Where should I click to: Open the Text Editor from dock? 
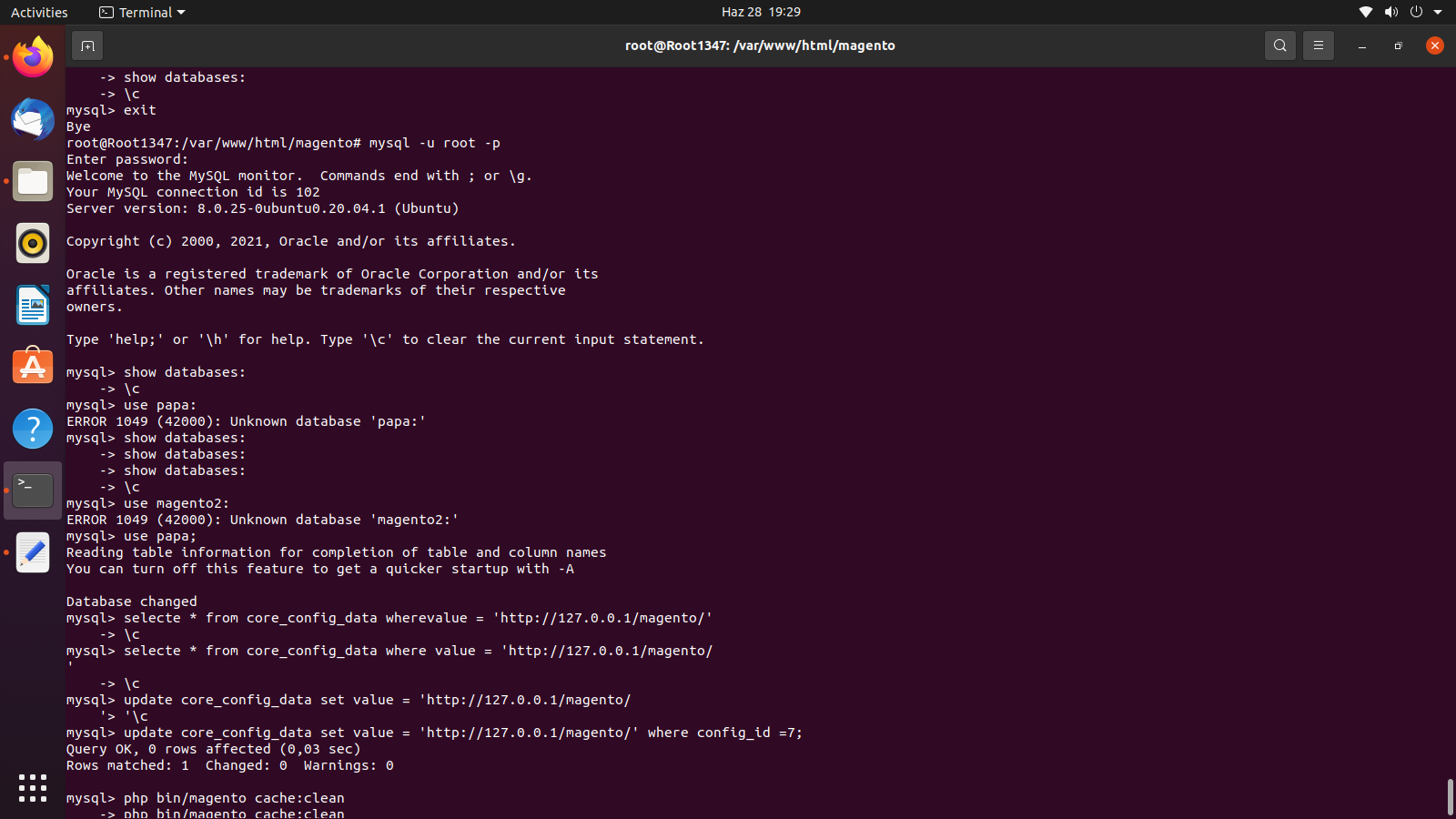[x=33, y=552]
